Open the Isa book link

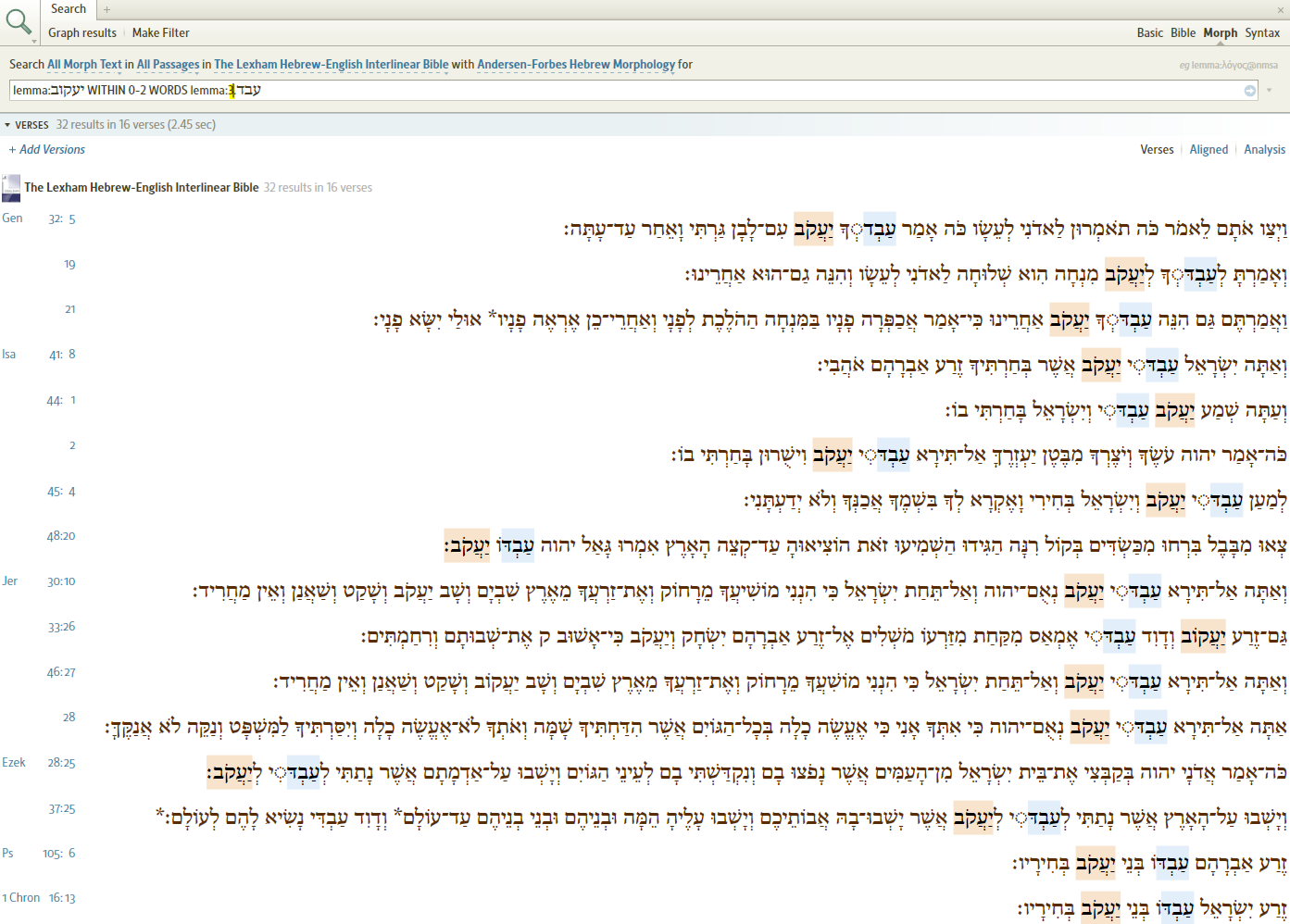point(9,355)
